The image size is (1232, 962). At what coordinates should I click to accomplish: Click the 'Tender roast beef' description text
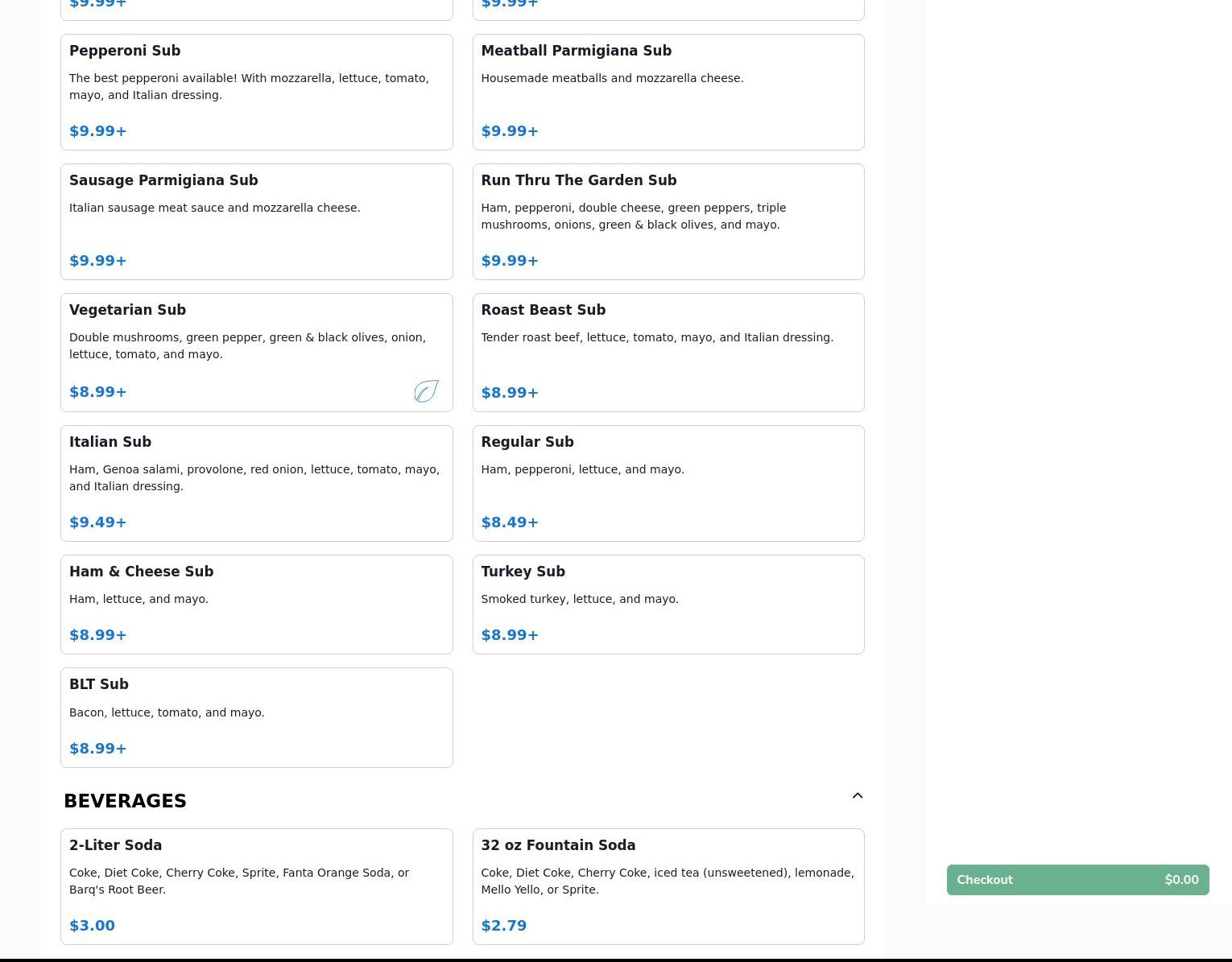657,337
